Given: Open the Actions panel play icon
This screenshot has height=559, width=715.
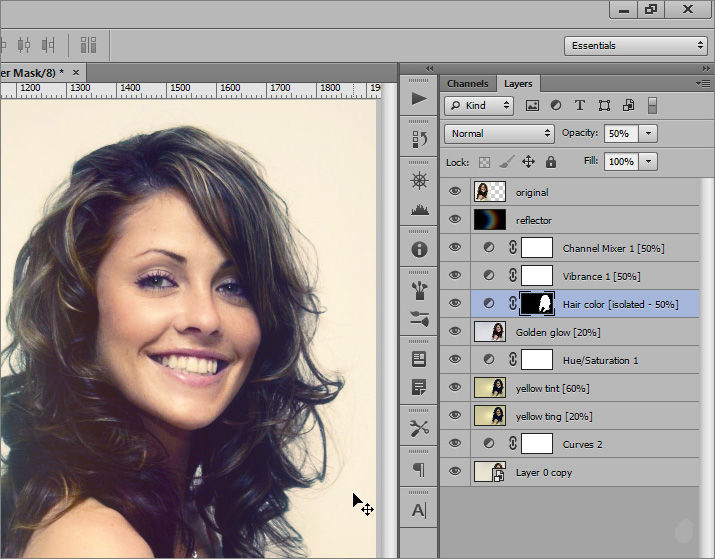Looking at the screenshot, I should click(x=419, y=99).
